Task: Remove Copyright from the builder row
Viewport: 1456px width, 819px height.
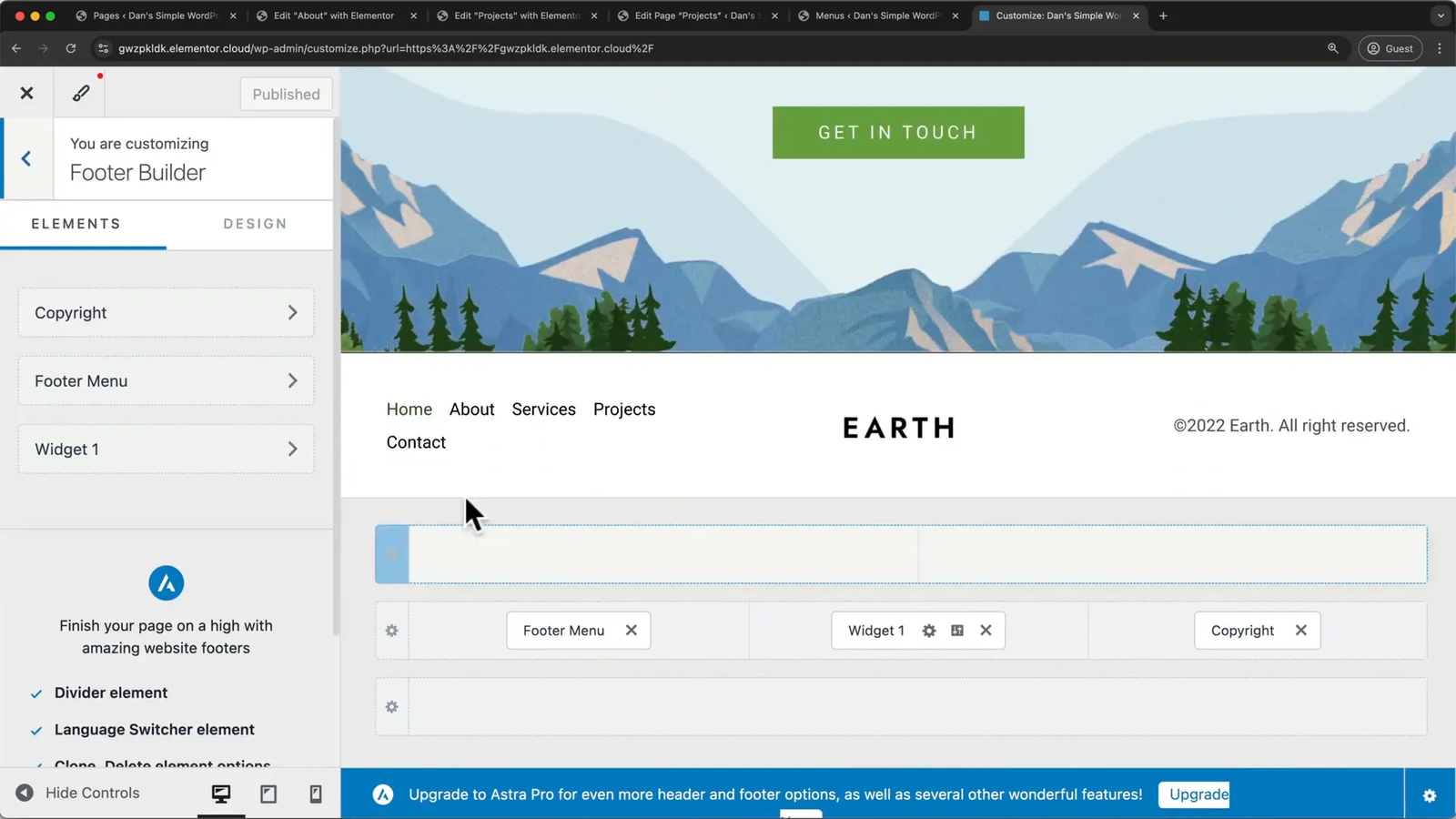Action: tap(1301, 631)
